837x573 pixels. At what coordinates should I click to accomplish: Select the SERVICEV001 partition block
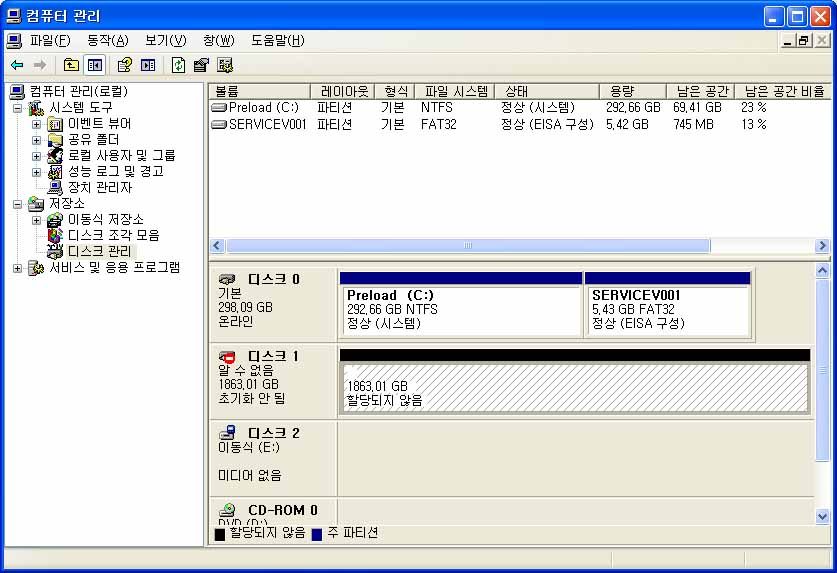tap(668, 304)
